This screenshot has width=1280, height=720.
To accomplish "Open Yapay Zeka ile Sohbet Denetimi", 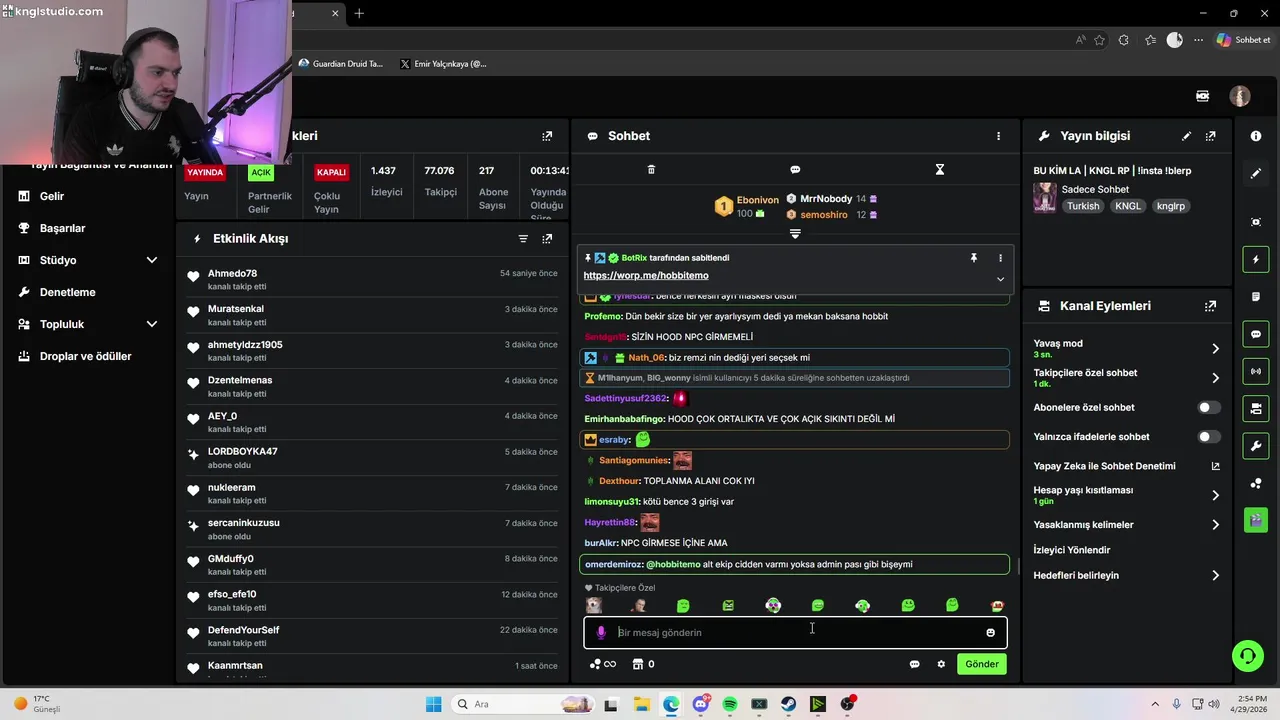I will point(1127,466).
